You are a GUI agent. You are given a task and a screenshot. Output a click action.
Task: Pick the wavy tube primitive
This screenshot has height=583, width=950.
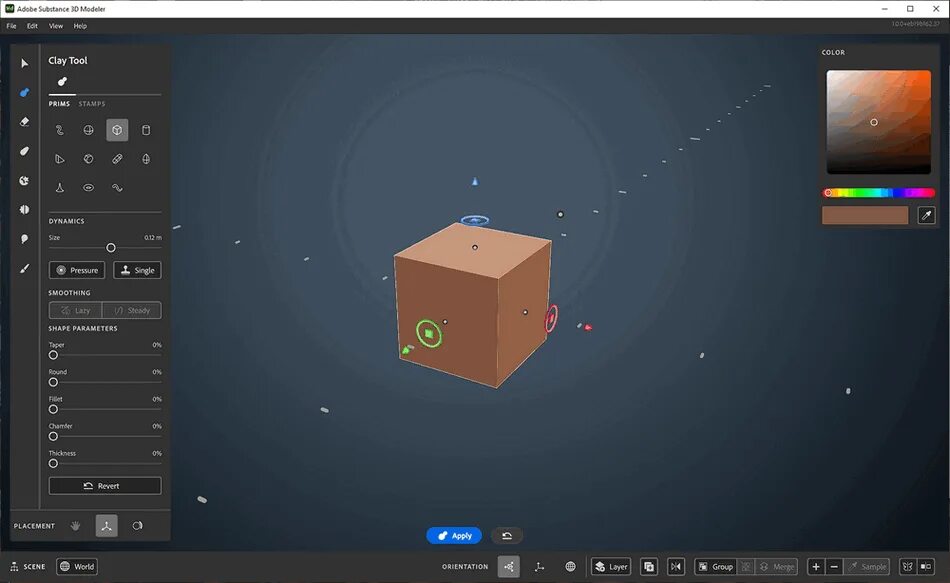click(x=117, y=188)
